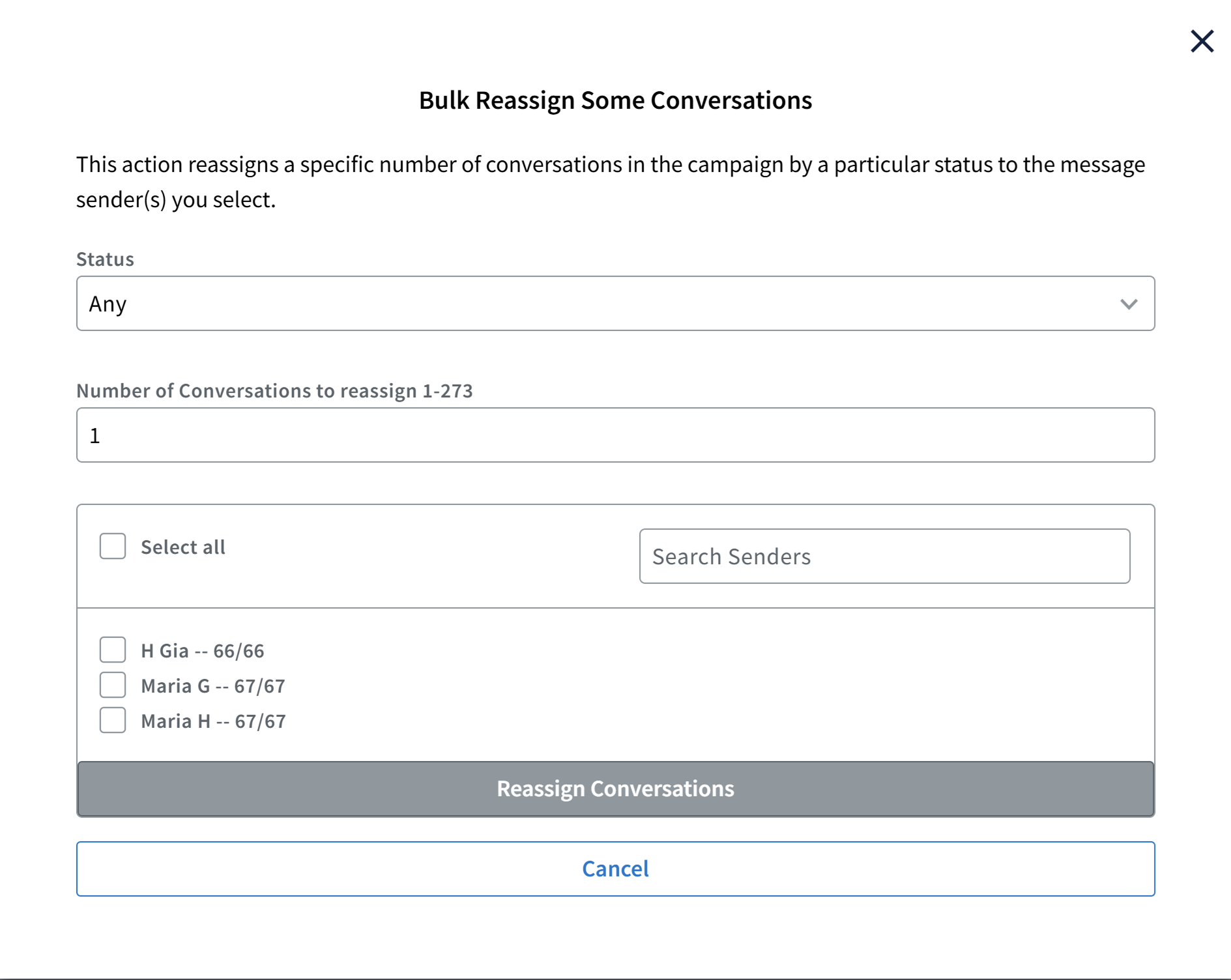Change the status from Any
Screen dimensions: 1231x980
[615, 303]
